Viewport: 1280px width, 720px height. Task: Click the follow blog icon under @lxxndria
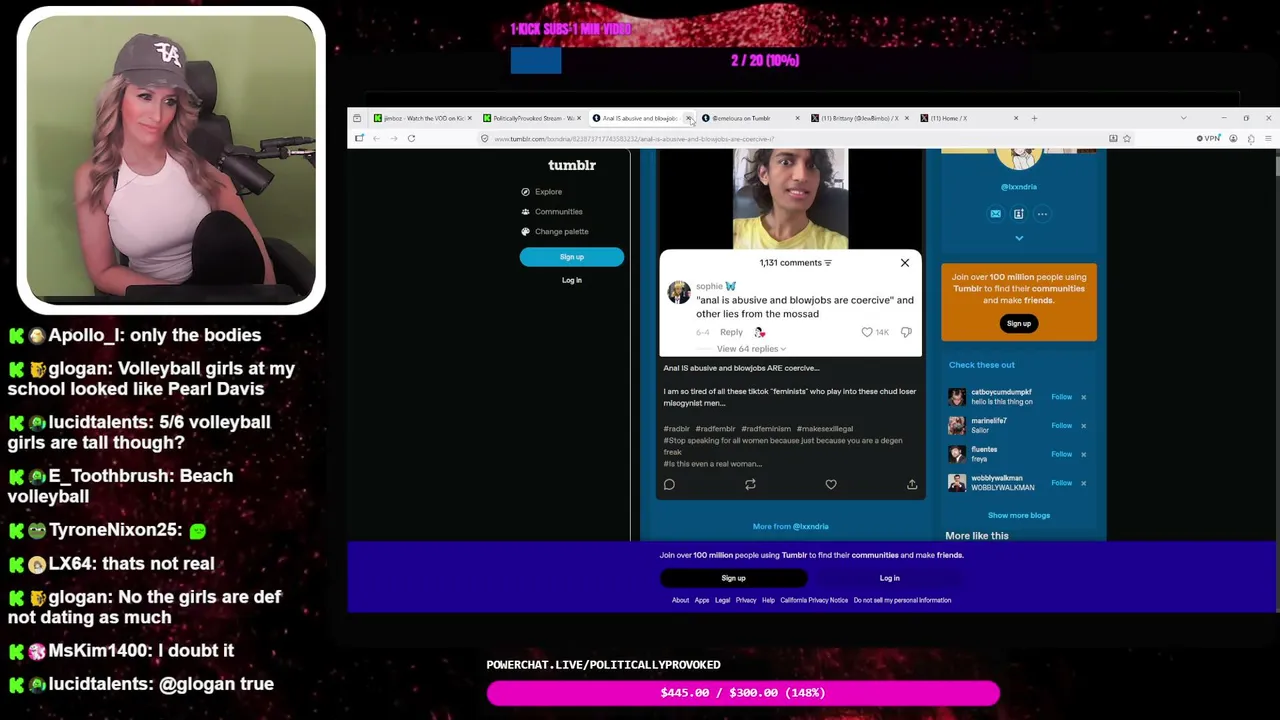click(1018, 214)
